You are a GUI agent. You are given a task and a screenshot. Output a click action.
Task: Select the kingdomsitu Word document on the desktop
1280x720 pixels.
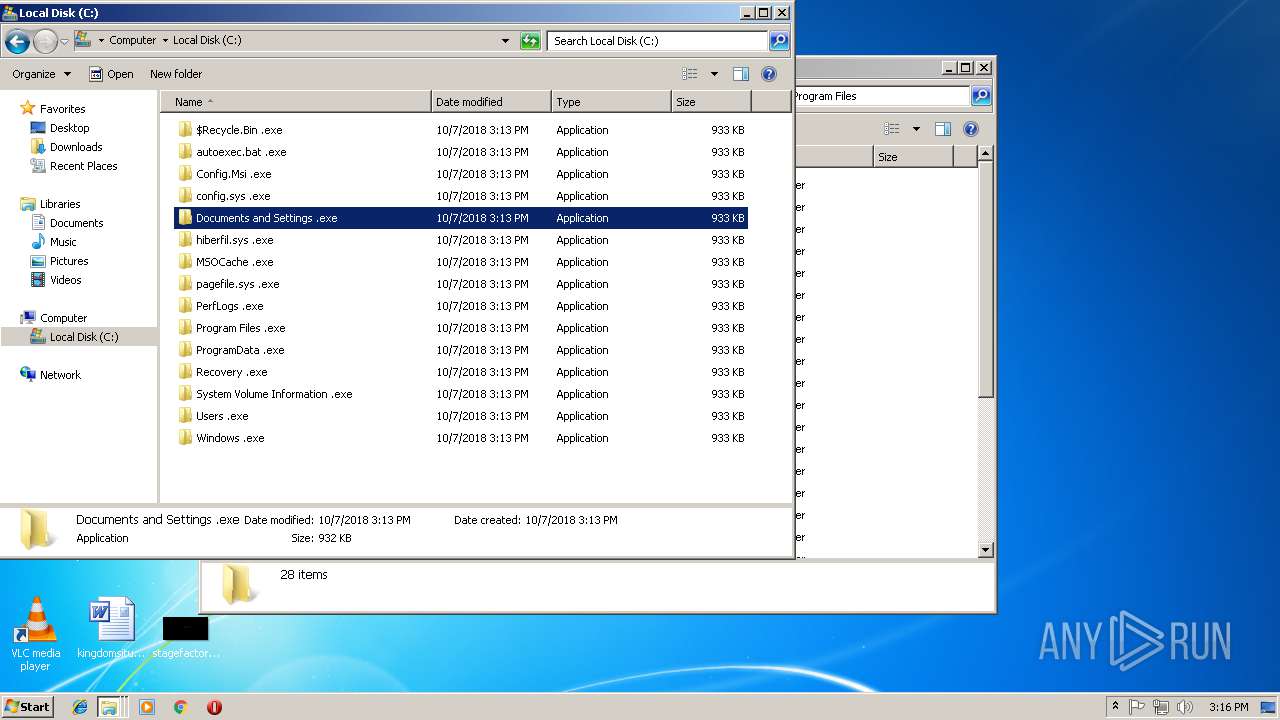coord(112,630)
